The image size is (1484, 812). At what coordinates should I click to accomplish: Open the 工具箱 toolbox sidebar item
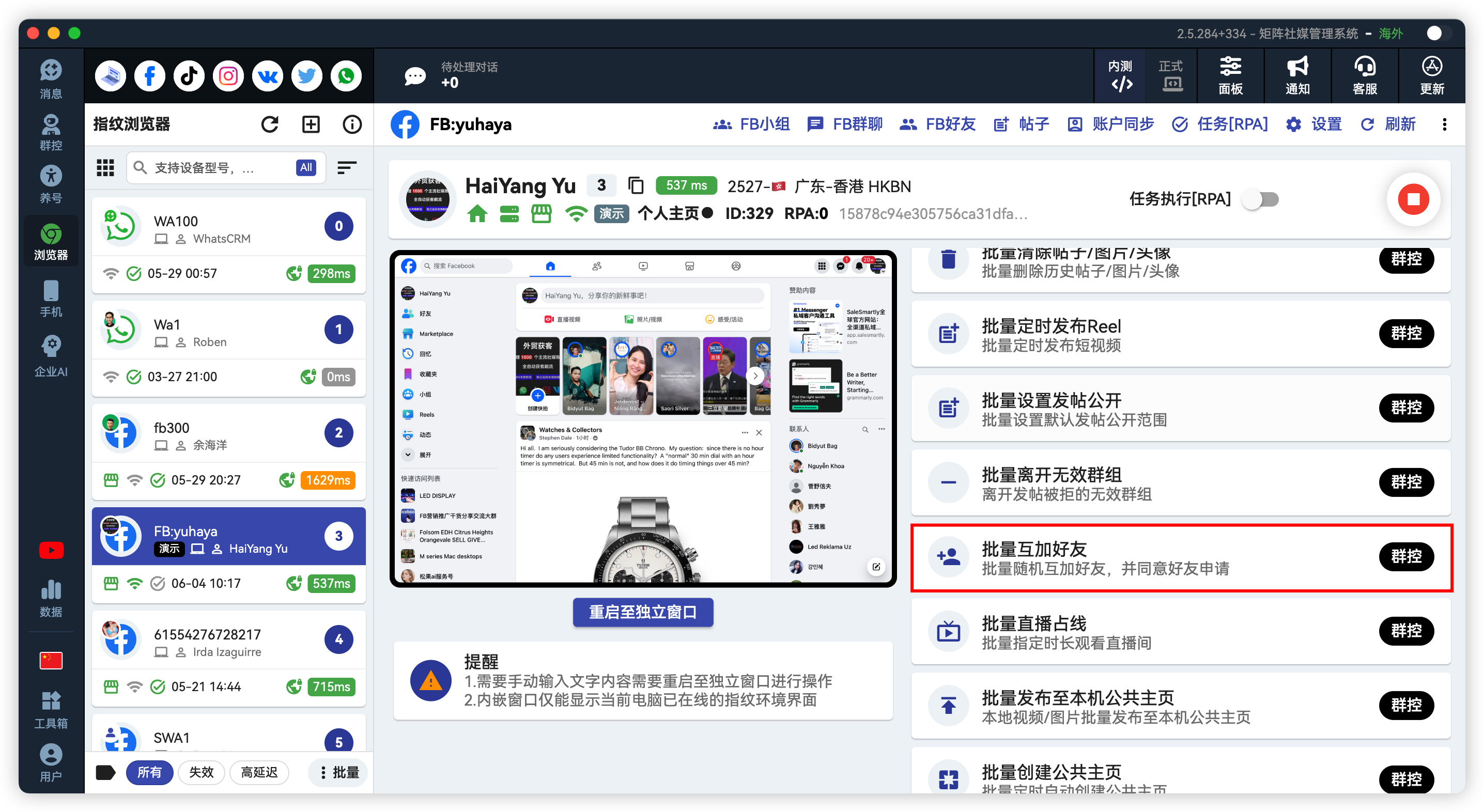coord(51,710)
